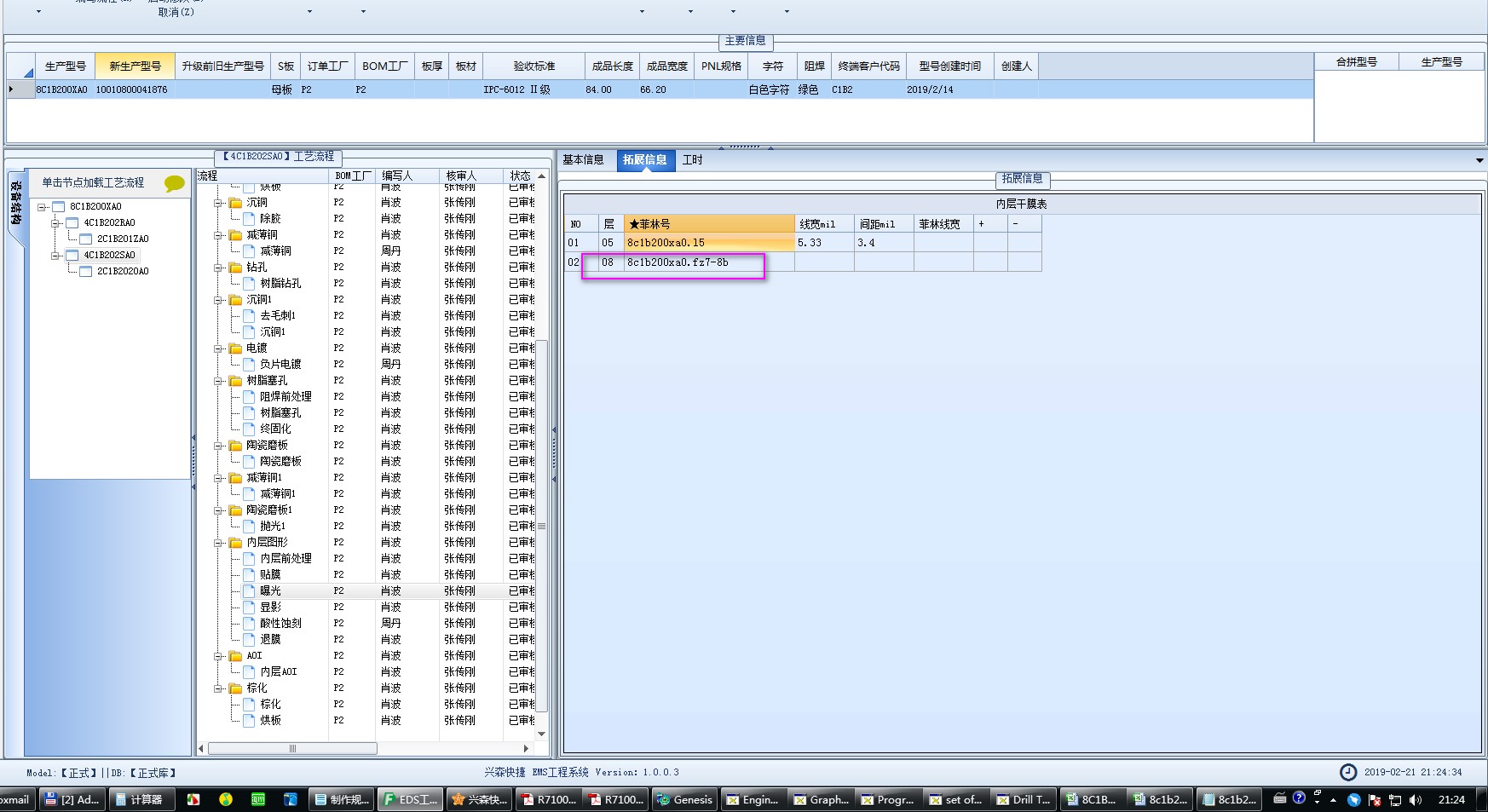Click the 内层图形 folder icon
The width and height of the screenshot is (1488, 812).
(x=235, y=543)
